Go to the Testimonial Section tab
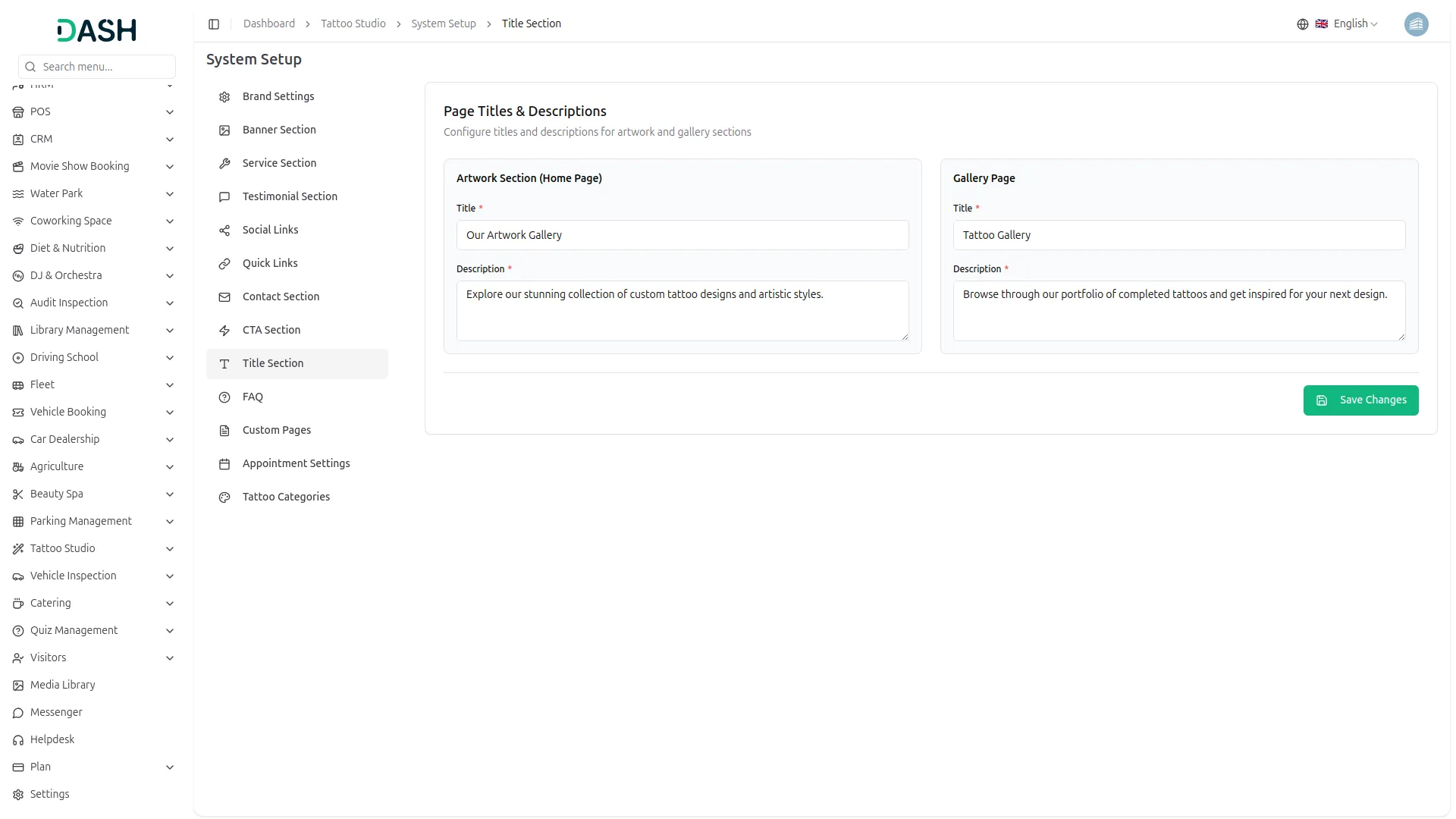 tap(290, 196)
